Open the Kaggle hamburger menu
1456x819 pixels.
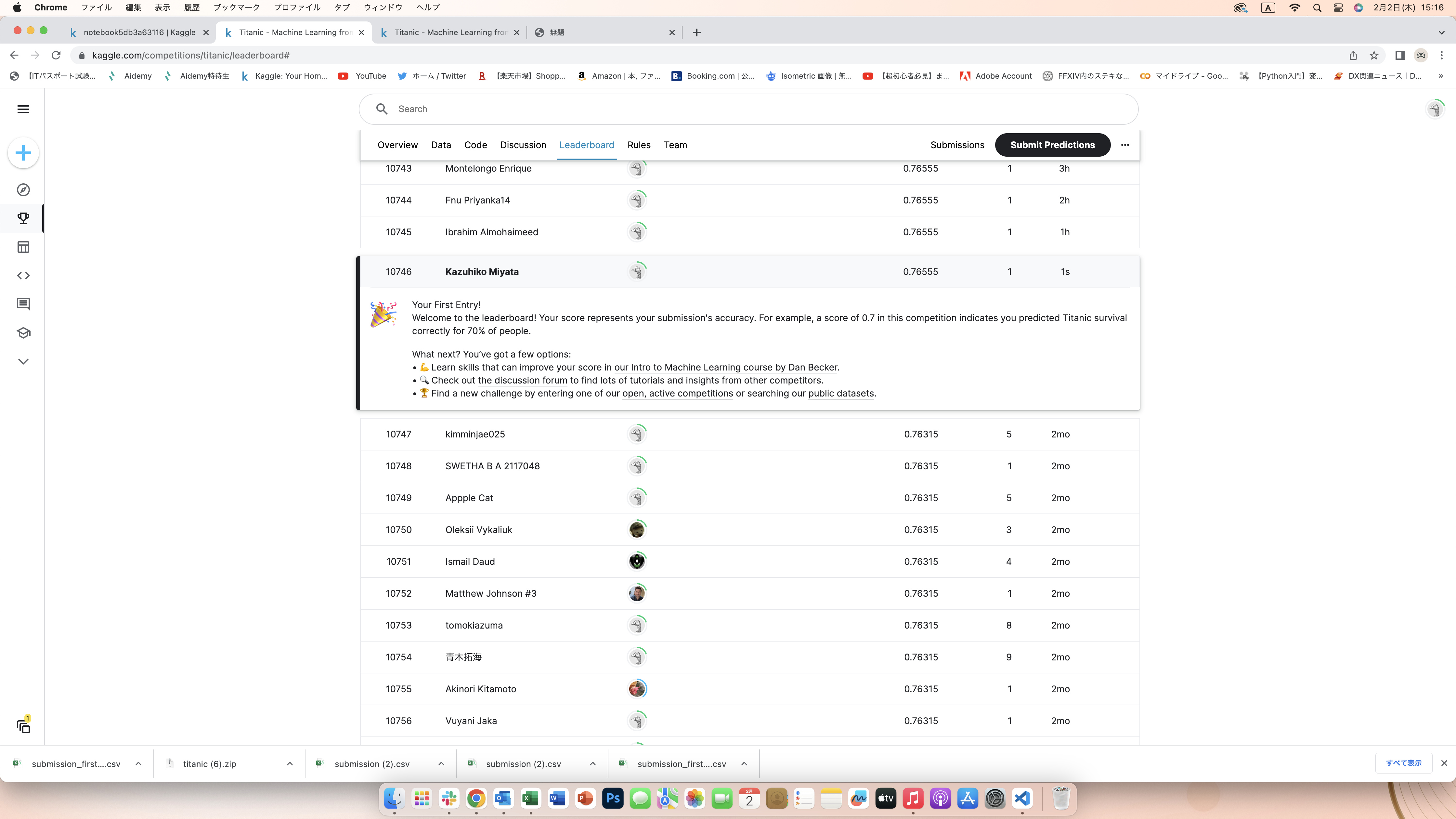23,109
